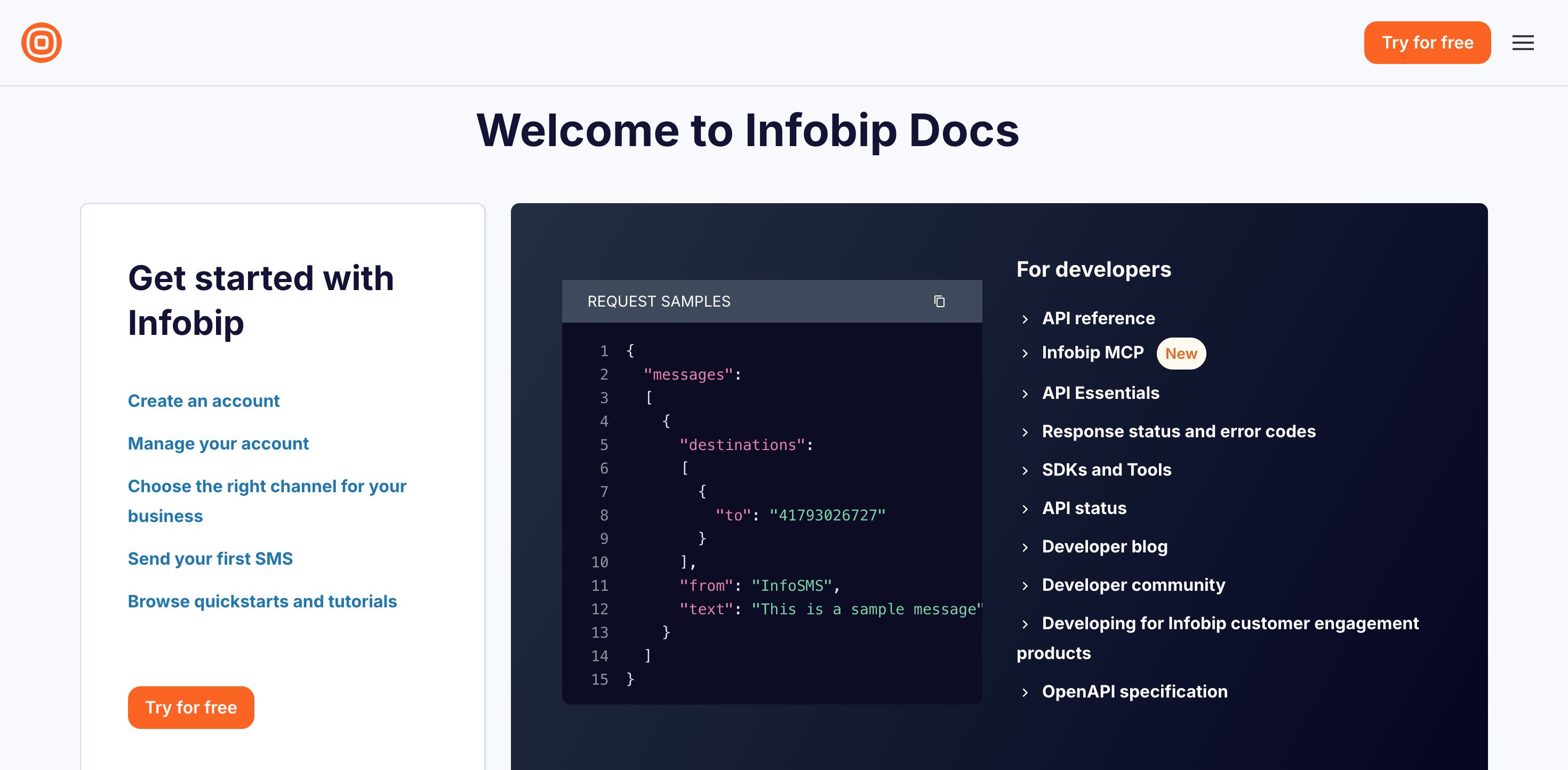Click the "destinations" key in code

click(741, 445)
